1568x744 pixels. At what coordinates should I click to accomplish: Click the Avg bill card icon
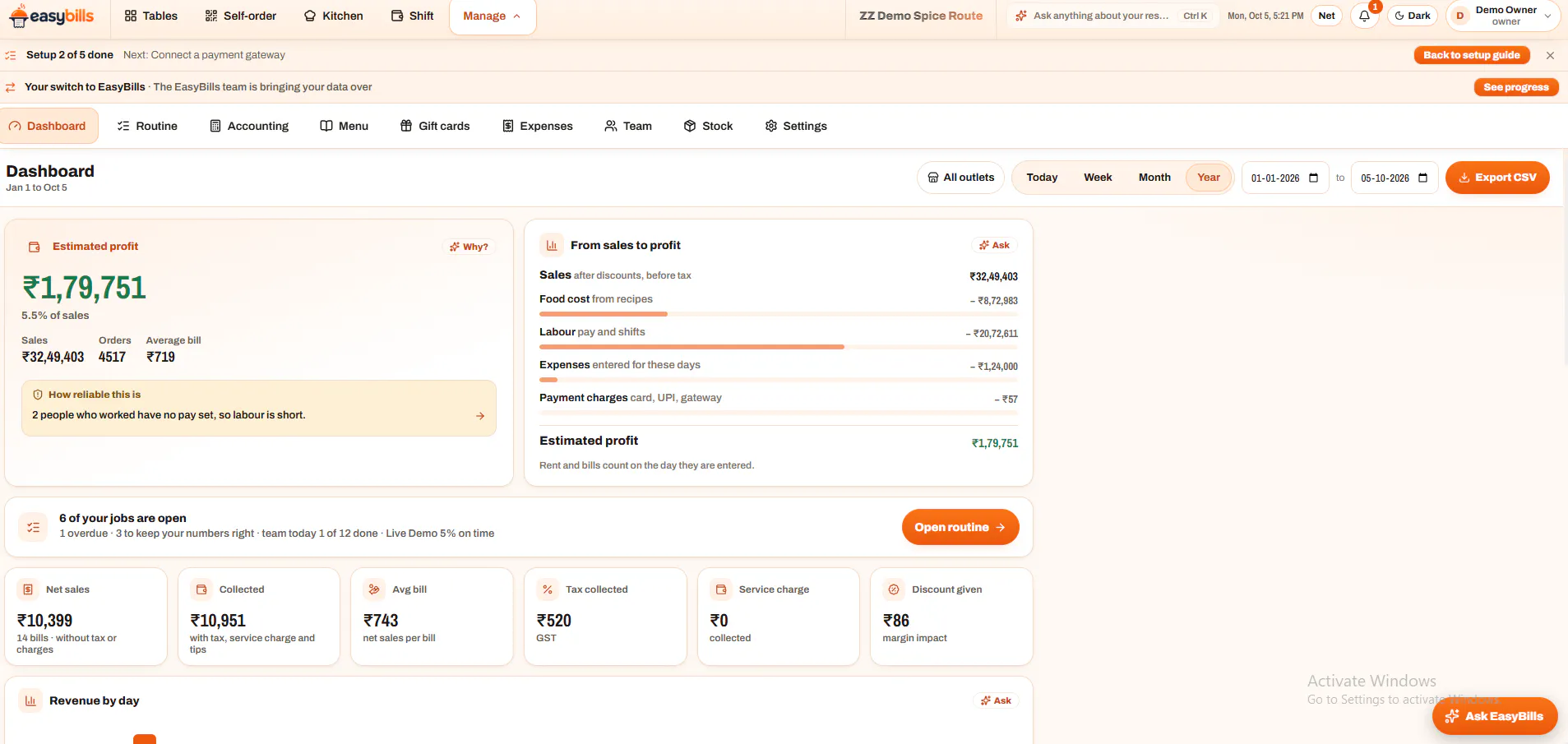[x=374, y=589]
